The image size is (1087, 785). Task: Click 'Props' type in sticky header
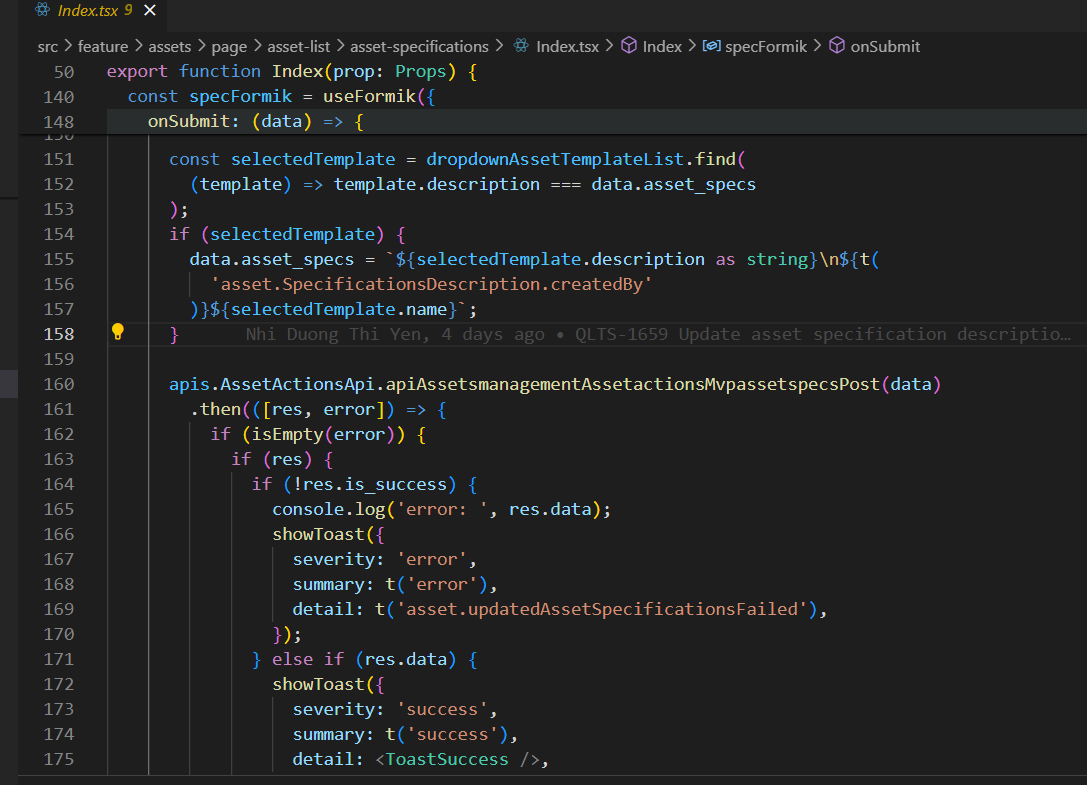coord(421,71)
